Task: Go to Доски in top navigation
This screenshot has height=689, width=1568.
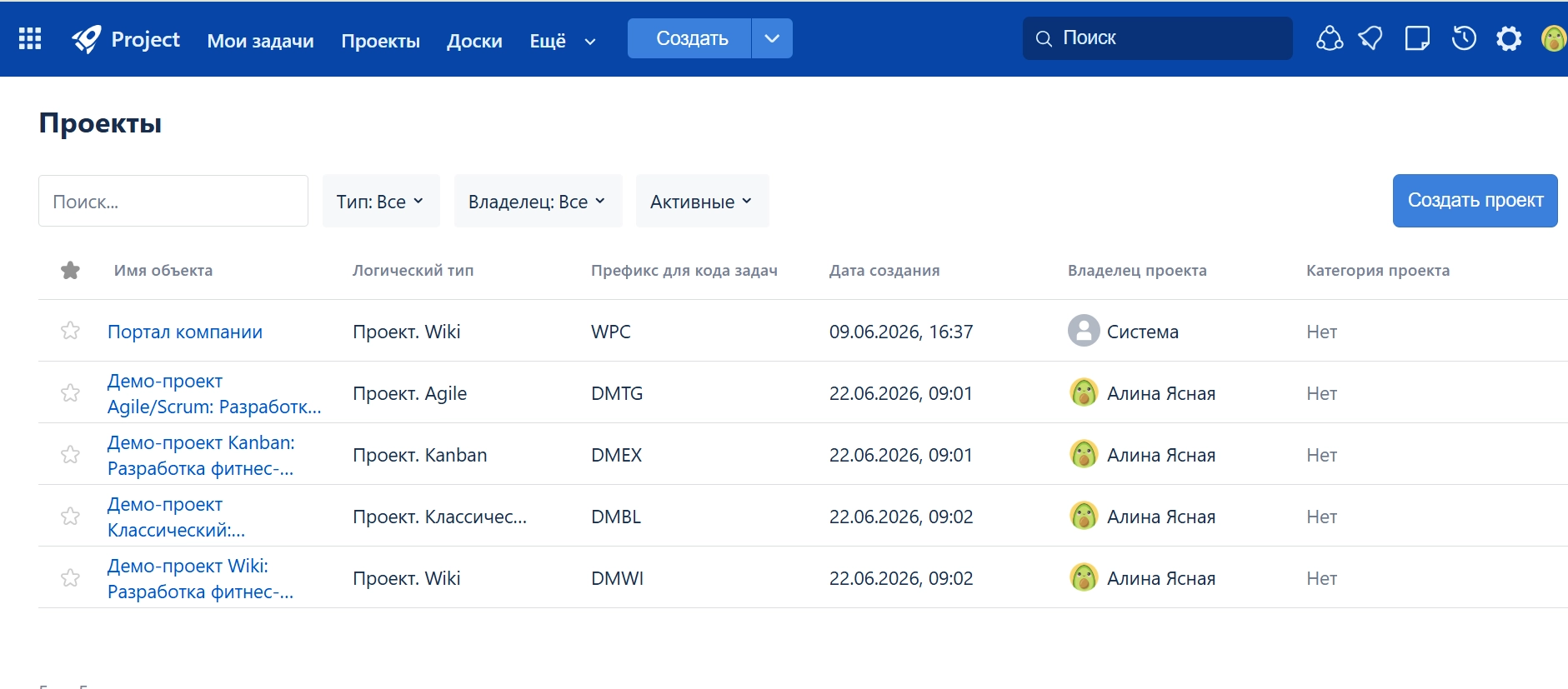Action: (474, 40)
